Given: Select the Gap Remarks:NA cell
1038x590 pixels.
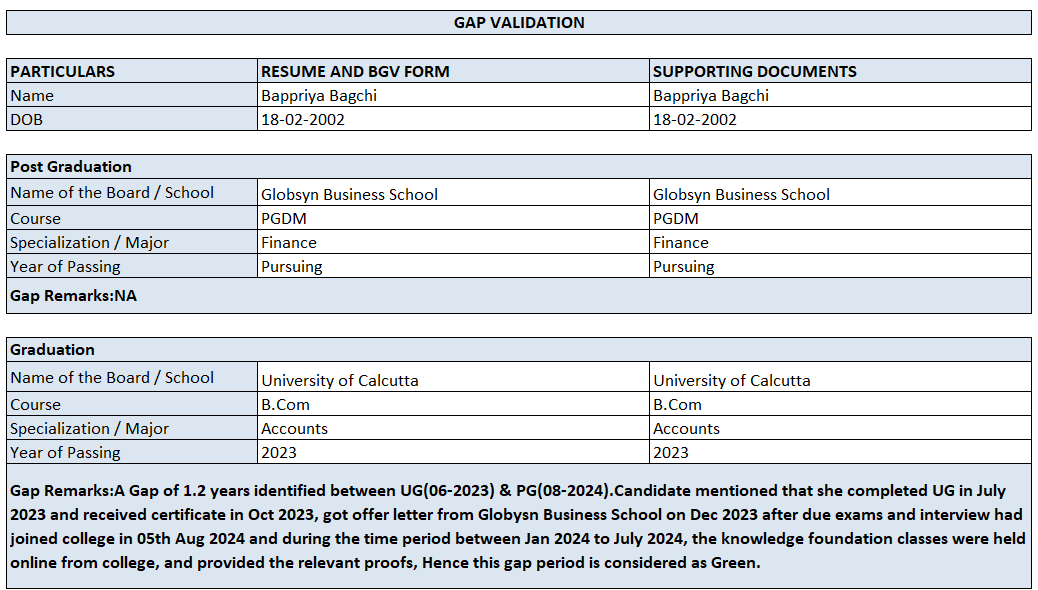Looking at the screenshot, I should click(x=73, y=295).
